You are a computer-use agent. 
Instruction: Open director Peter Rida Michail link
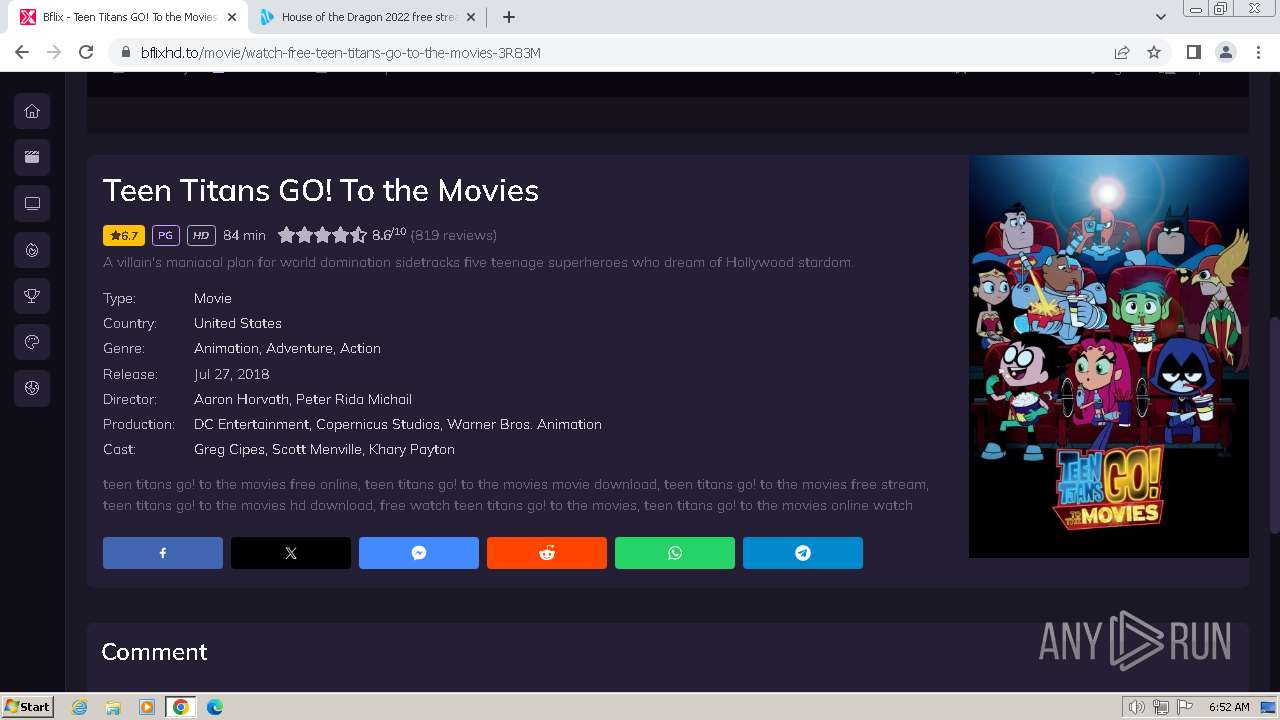tap(354, 399)
